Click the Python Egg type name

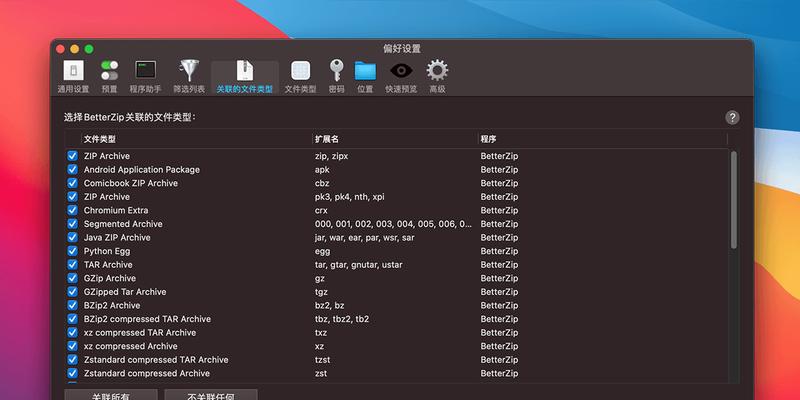[107, 251]
